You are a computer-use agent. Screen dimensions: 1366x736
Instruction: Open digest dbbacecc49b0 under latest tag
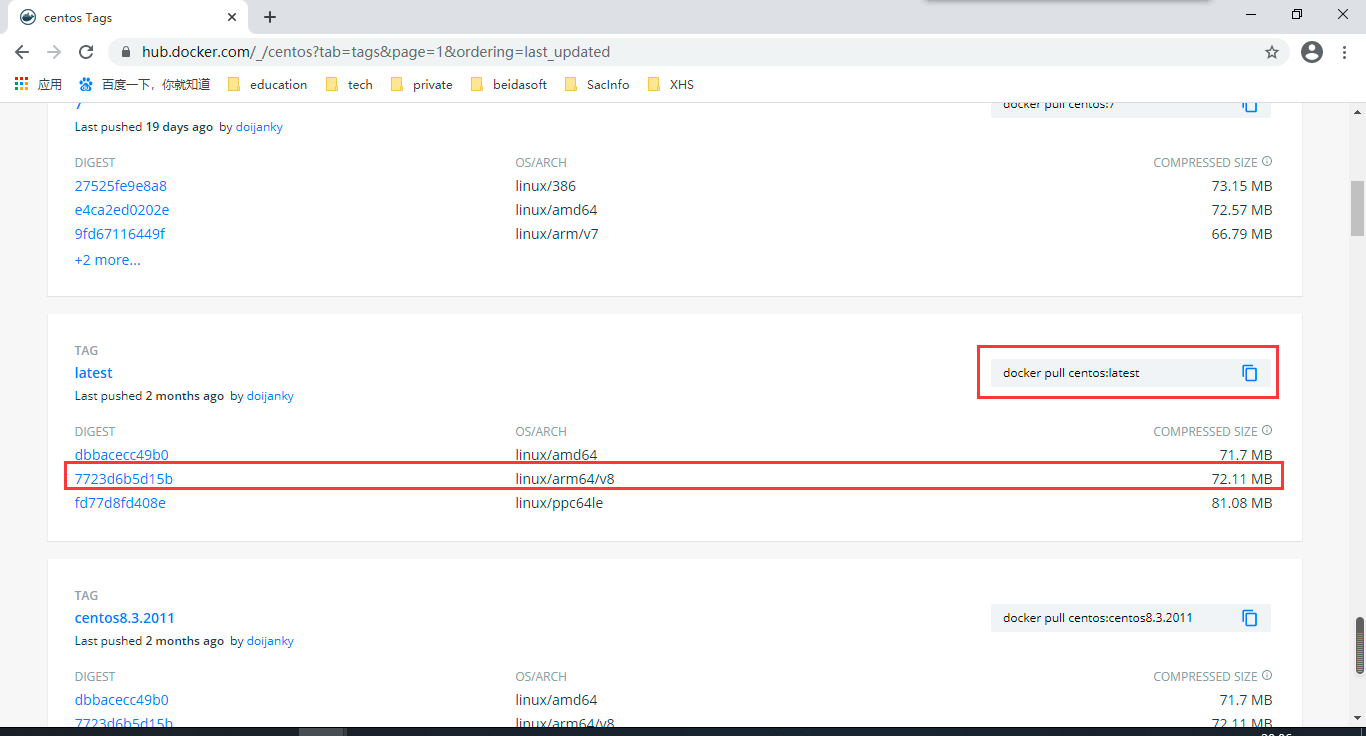(121, 455)
